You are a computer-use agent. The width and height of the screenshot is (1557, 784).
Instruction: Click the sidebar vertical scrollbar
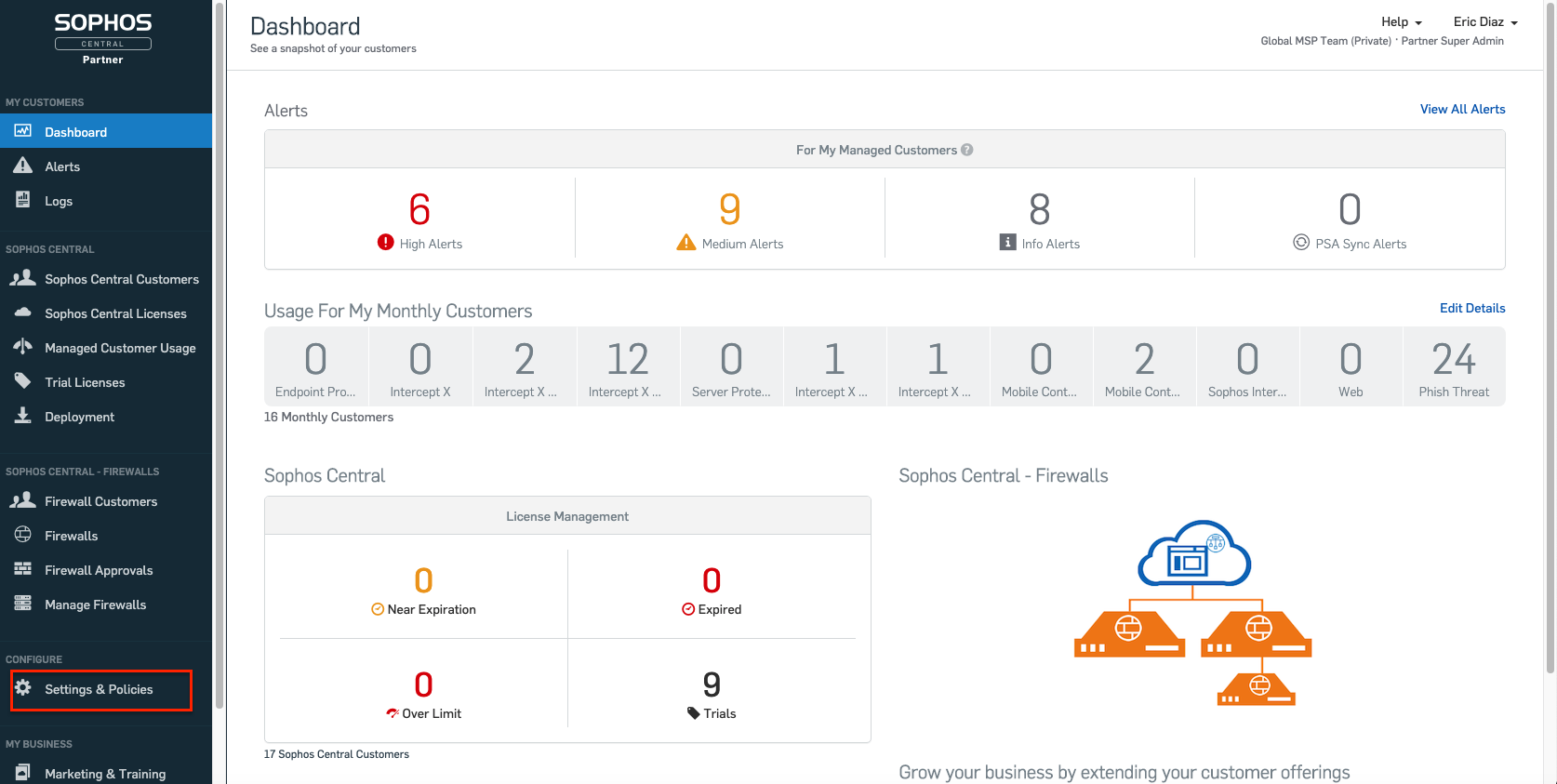(220, 353)
